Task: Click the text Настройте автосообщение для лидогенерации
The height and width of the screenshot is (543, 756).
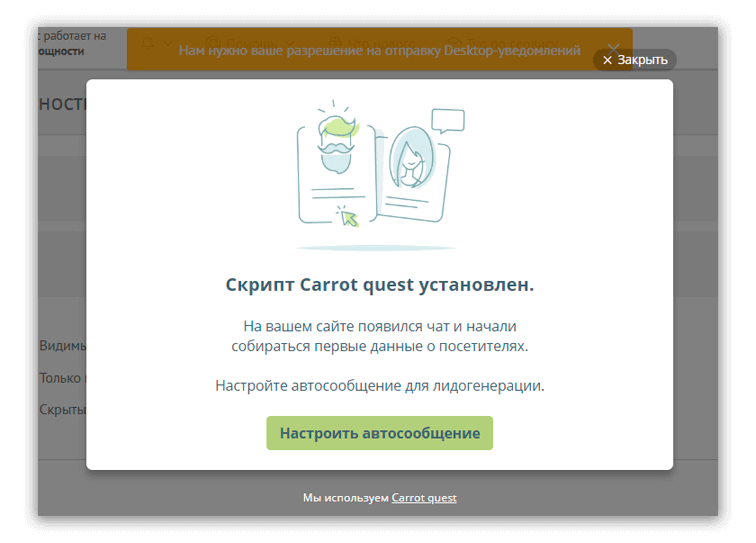Action: coord(379,386)
